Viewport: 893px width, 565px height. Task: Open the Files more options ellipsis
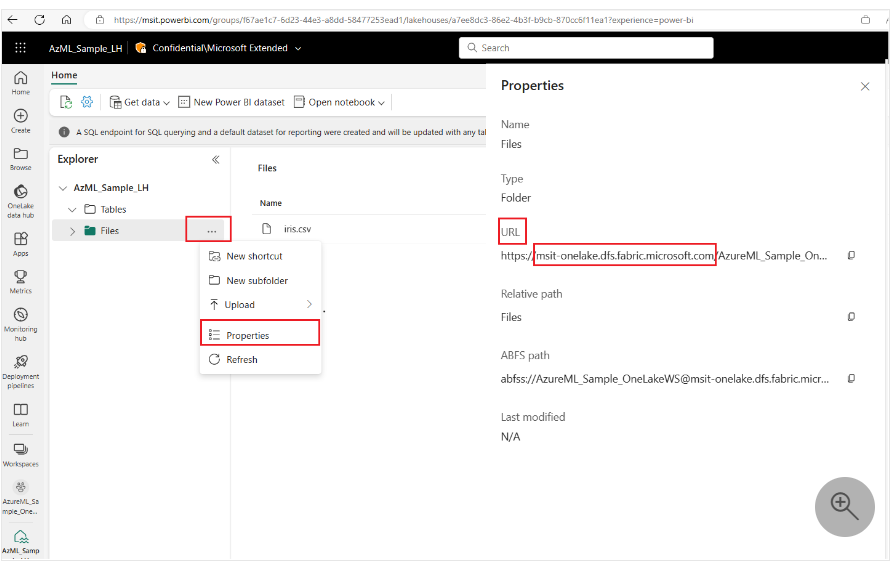(211, 231)
